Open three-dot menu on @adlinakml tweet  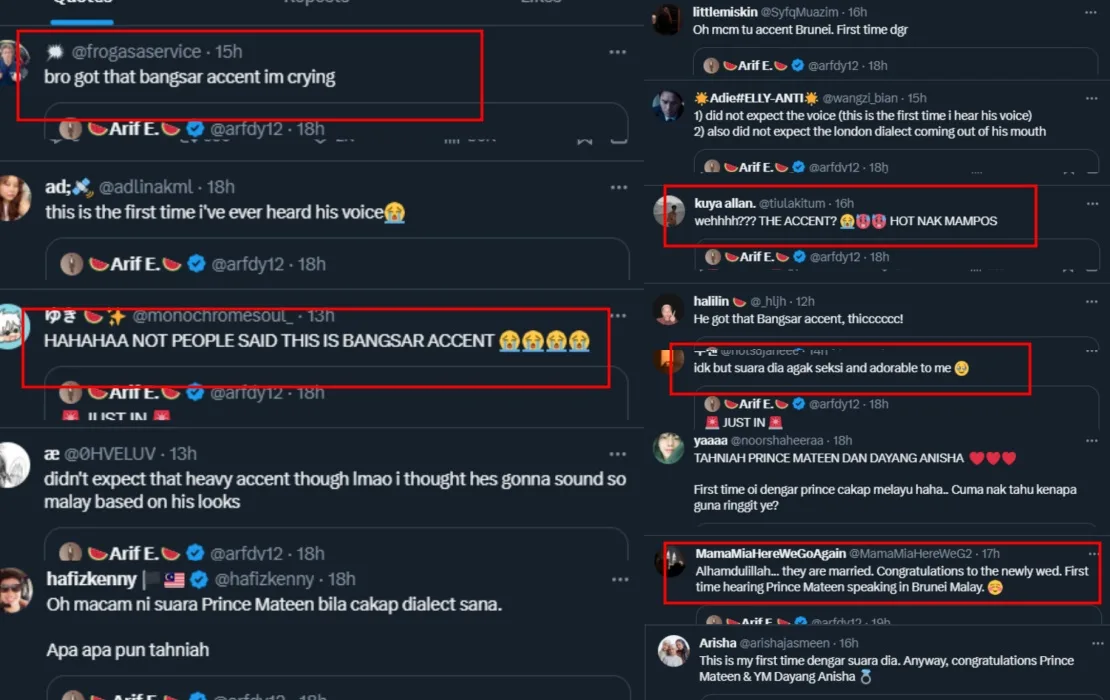point(619,187)
